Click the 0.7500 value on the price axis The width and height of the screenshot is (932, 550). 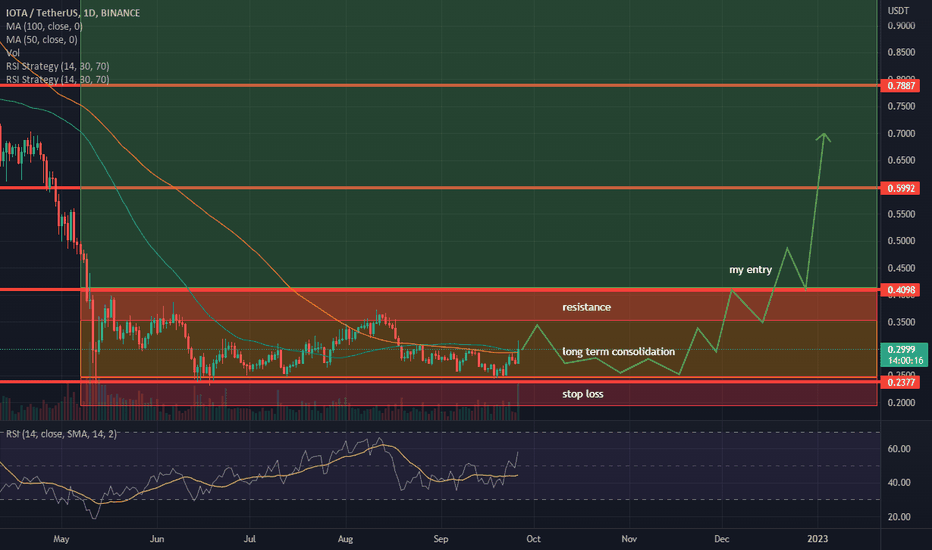(901, 106)
